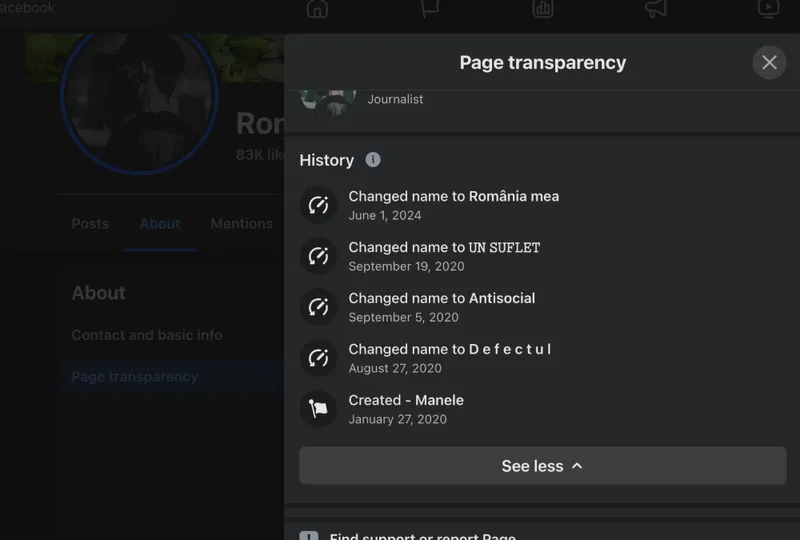Open the insights chart icon in top bar

tap(543, 9)
